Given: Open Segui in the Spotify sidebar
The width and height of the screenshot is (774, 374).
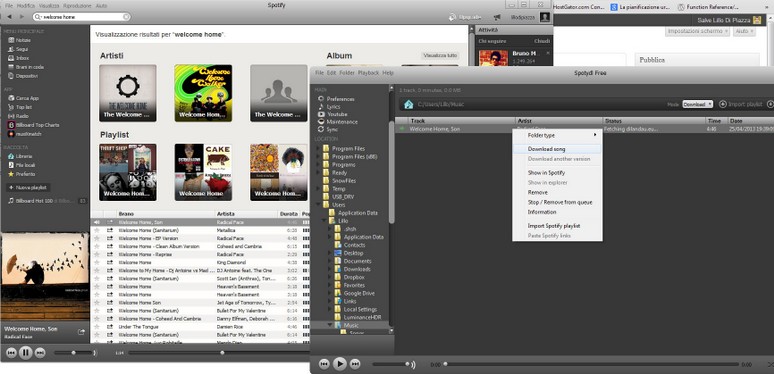Looking at the screenshot, I should pyautogui.click(x=18, y=49).
